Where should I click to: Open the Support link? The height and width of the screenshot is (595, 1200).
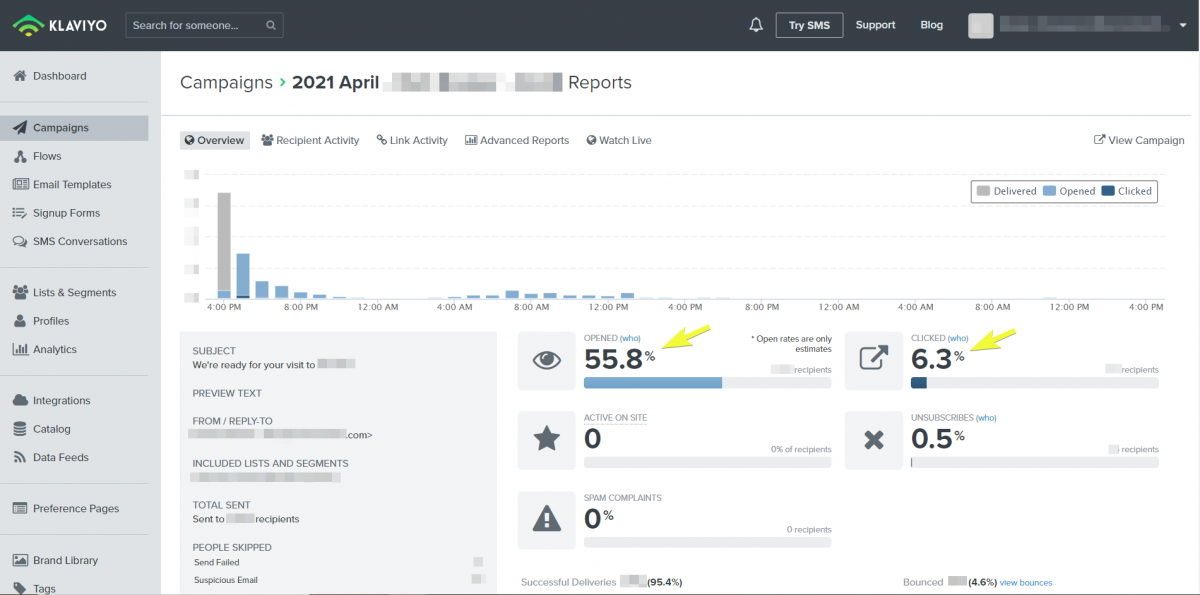(x=875, y=25)
